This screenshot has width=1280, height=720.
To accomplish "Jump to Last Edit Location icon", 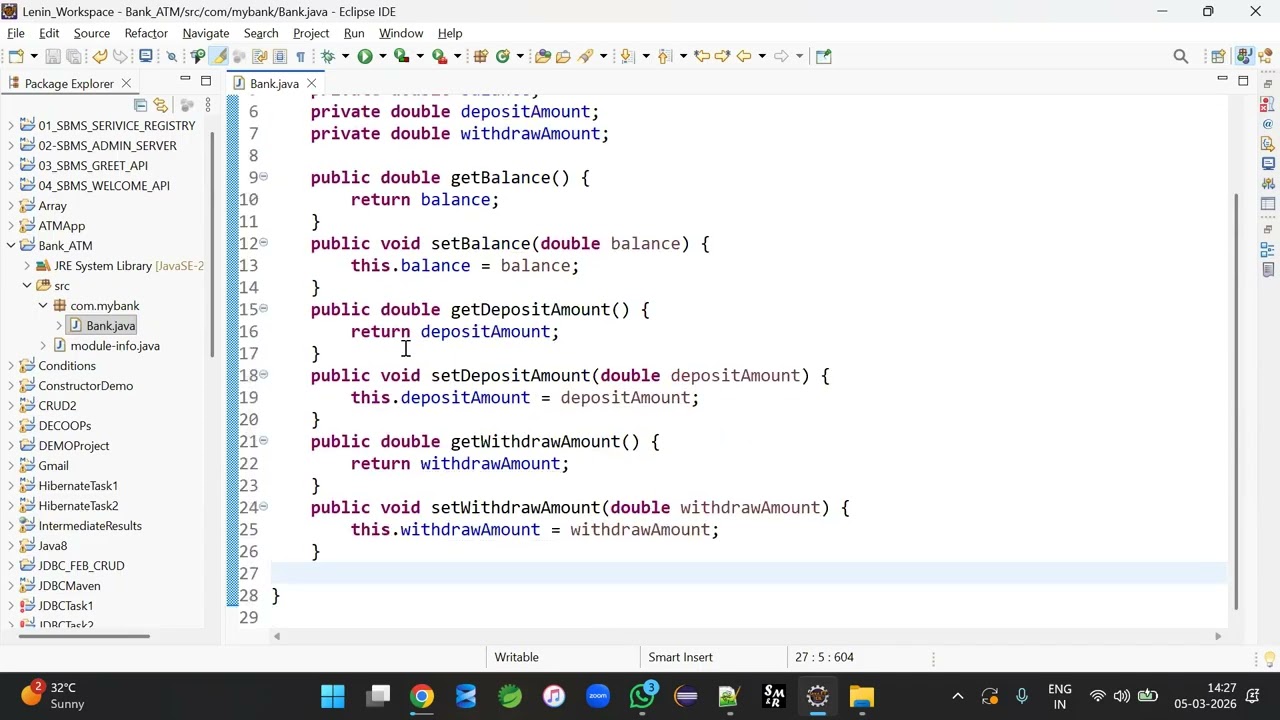I will click(x=702, y=56).
